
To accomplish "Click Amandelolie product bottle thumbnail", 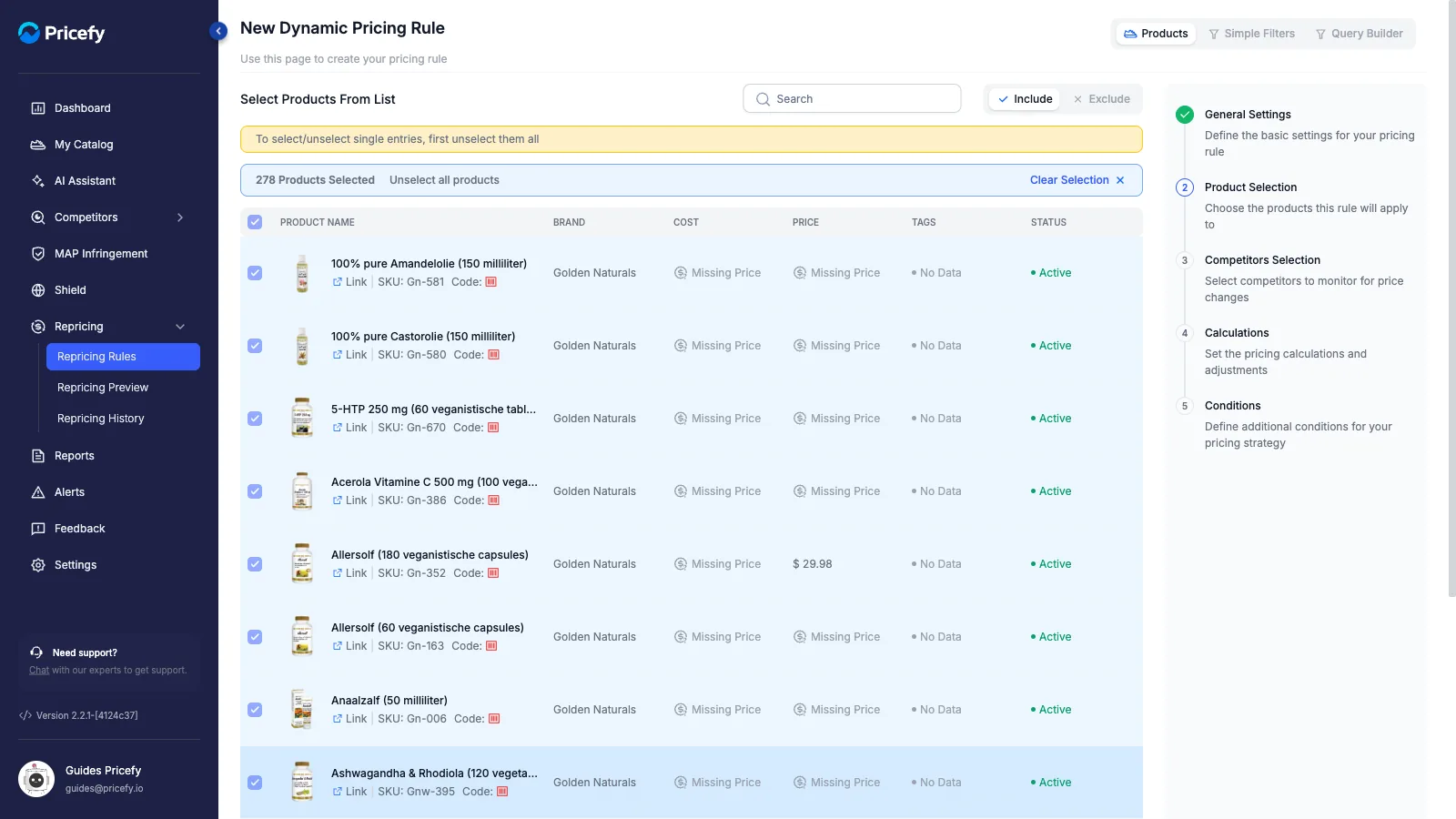I will tap(302, 273).
